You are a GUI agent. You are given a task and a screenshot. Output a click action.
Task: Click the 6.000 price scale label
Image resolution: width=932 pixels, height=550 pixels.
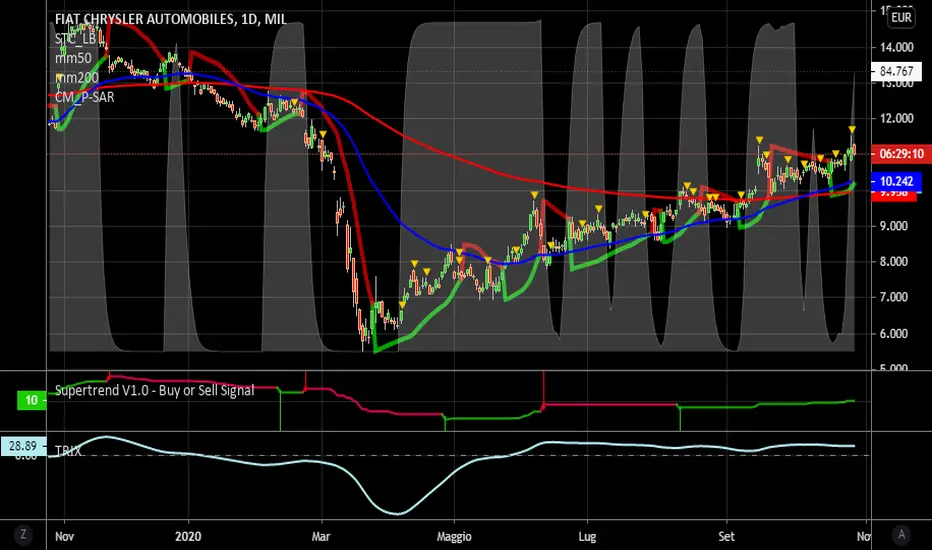coord(896,334)
